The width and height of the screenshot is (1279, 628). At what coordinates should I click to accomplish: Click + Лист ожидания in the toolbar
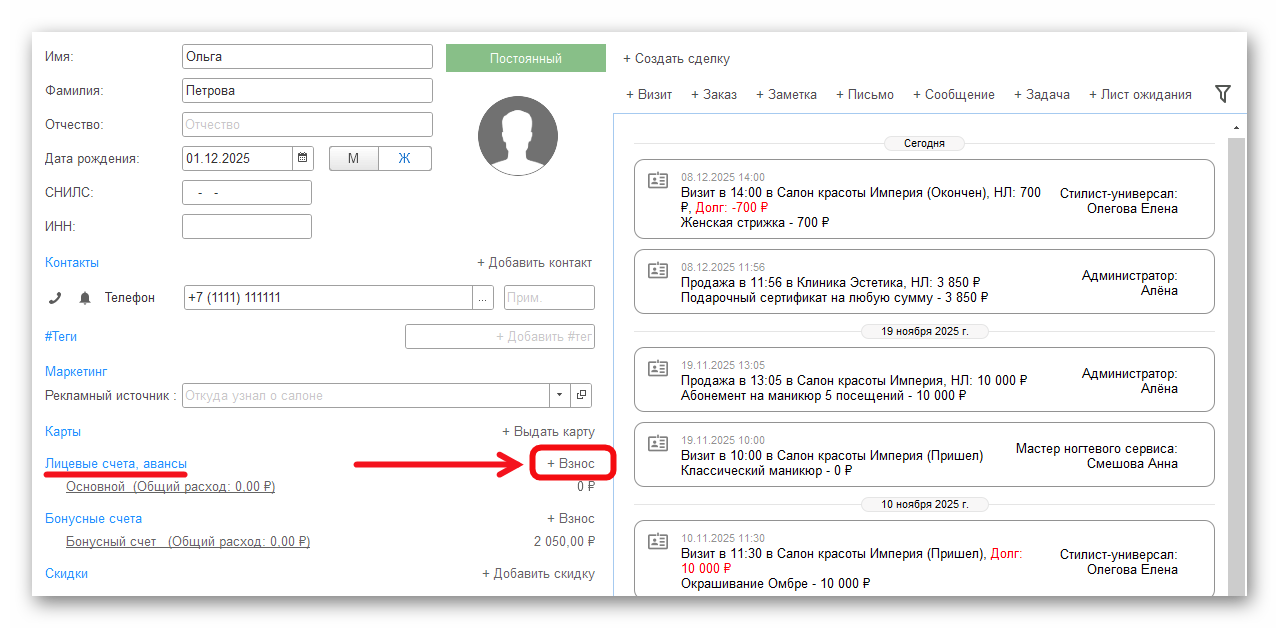[1140, 94]
